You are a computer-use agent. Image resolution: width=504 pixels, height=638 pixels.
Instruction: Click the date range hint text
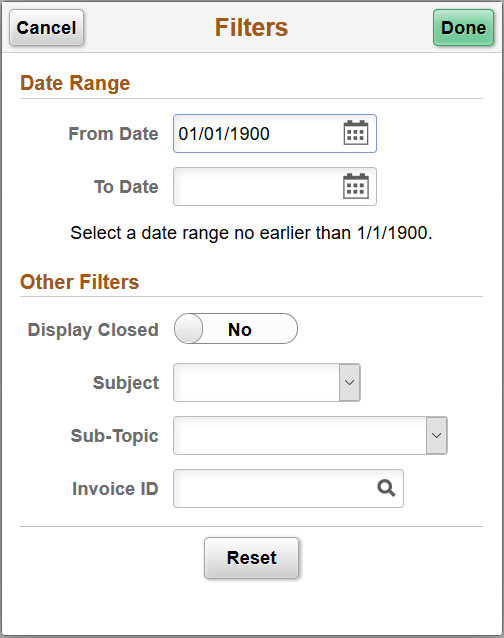pyautogui.click(x=251, y=233)
